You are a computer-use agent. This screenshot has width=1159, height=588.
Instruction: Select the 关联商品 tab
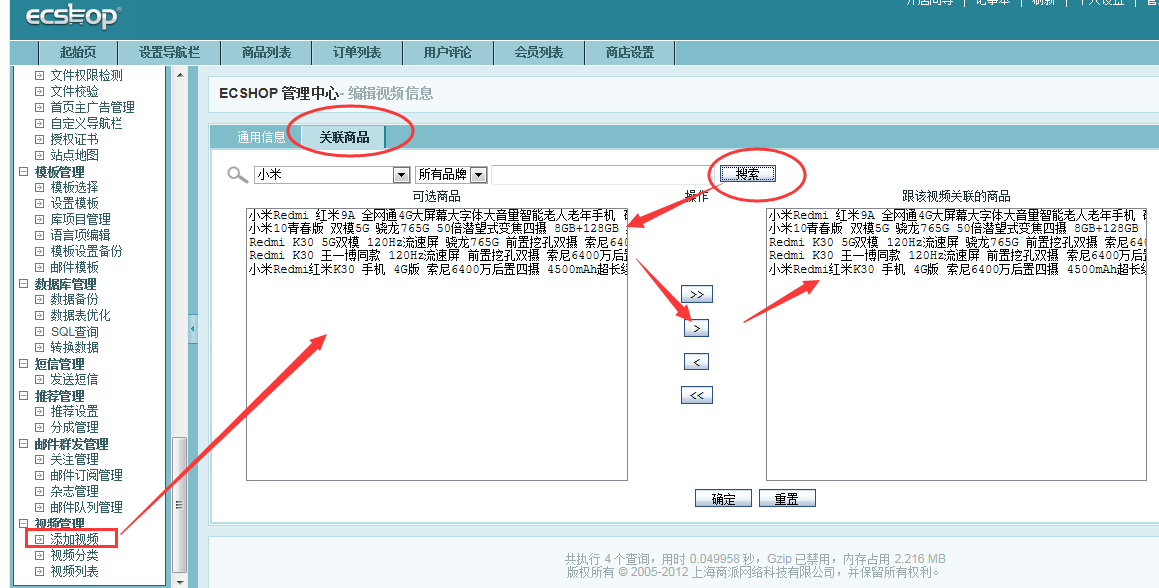pos(344,137)
